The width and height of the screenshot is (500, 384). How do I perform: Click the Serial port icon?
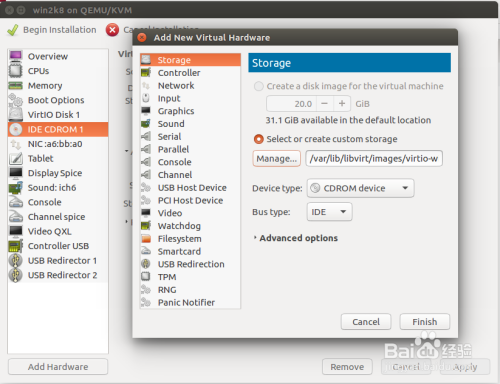(x=146, y=136)
